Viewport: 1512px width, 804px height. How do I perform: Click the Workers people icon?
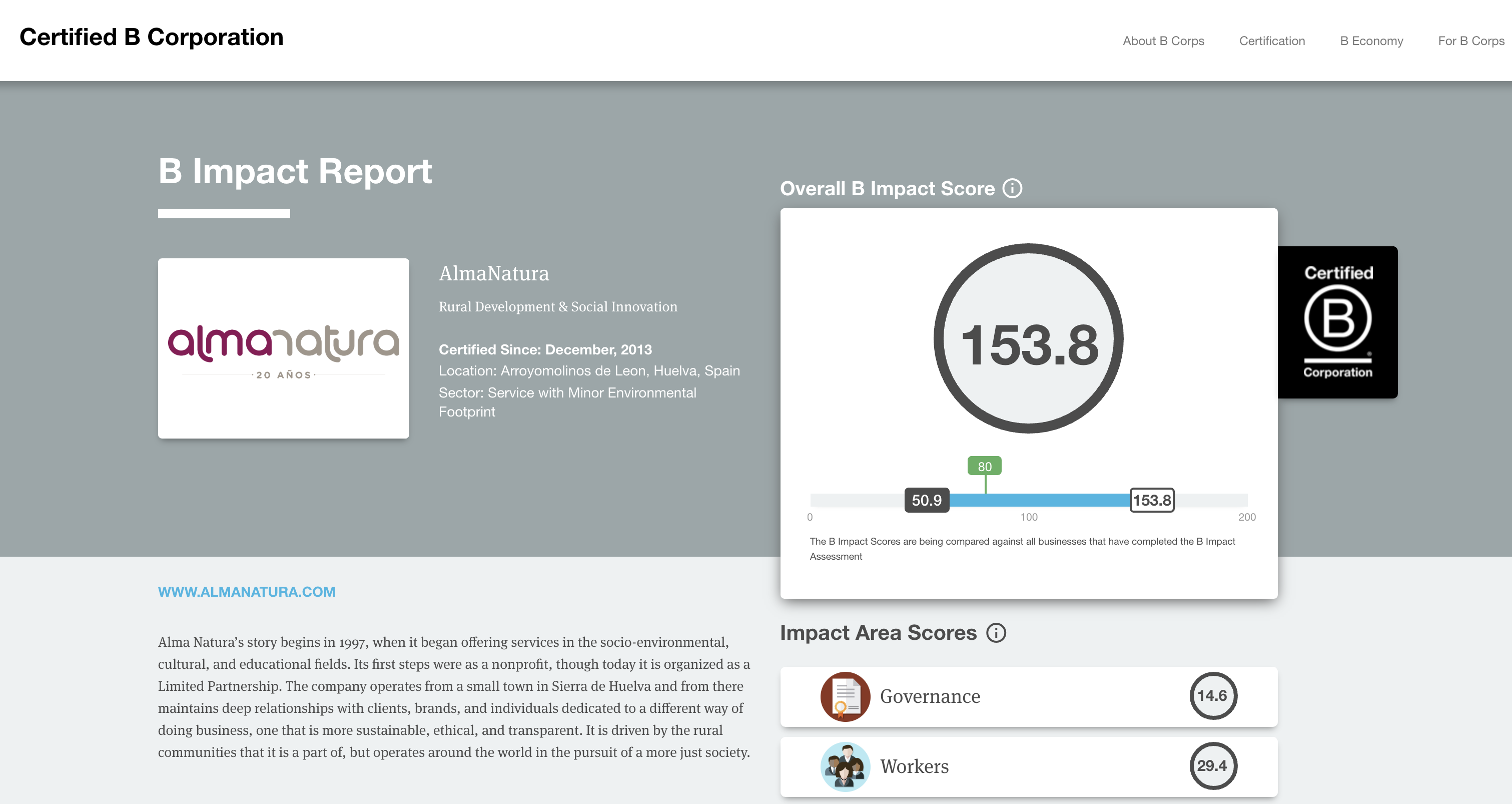[845, 766]
